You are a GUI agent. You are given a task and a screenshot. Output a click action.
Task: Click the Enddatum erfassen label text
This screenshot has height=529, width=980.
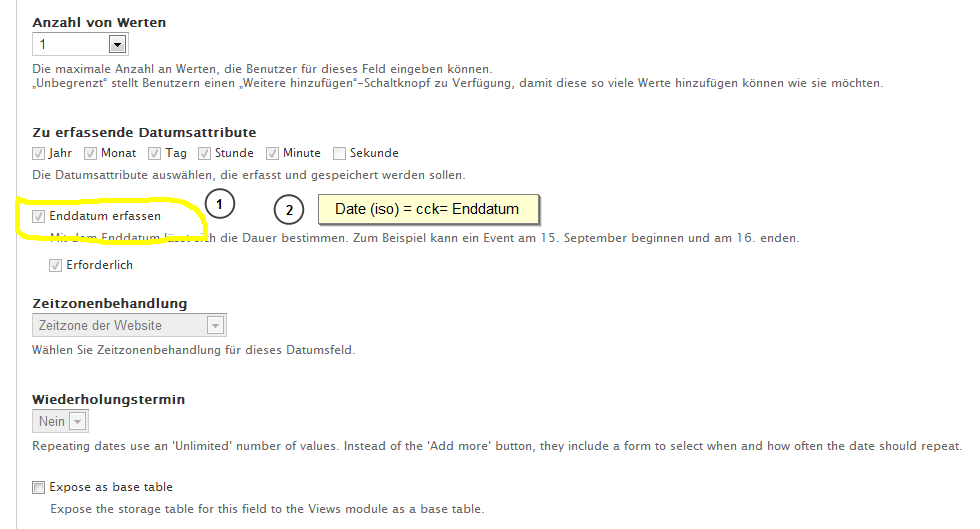(105, 216)
